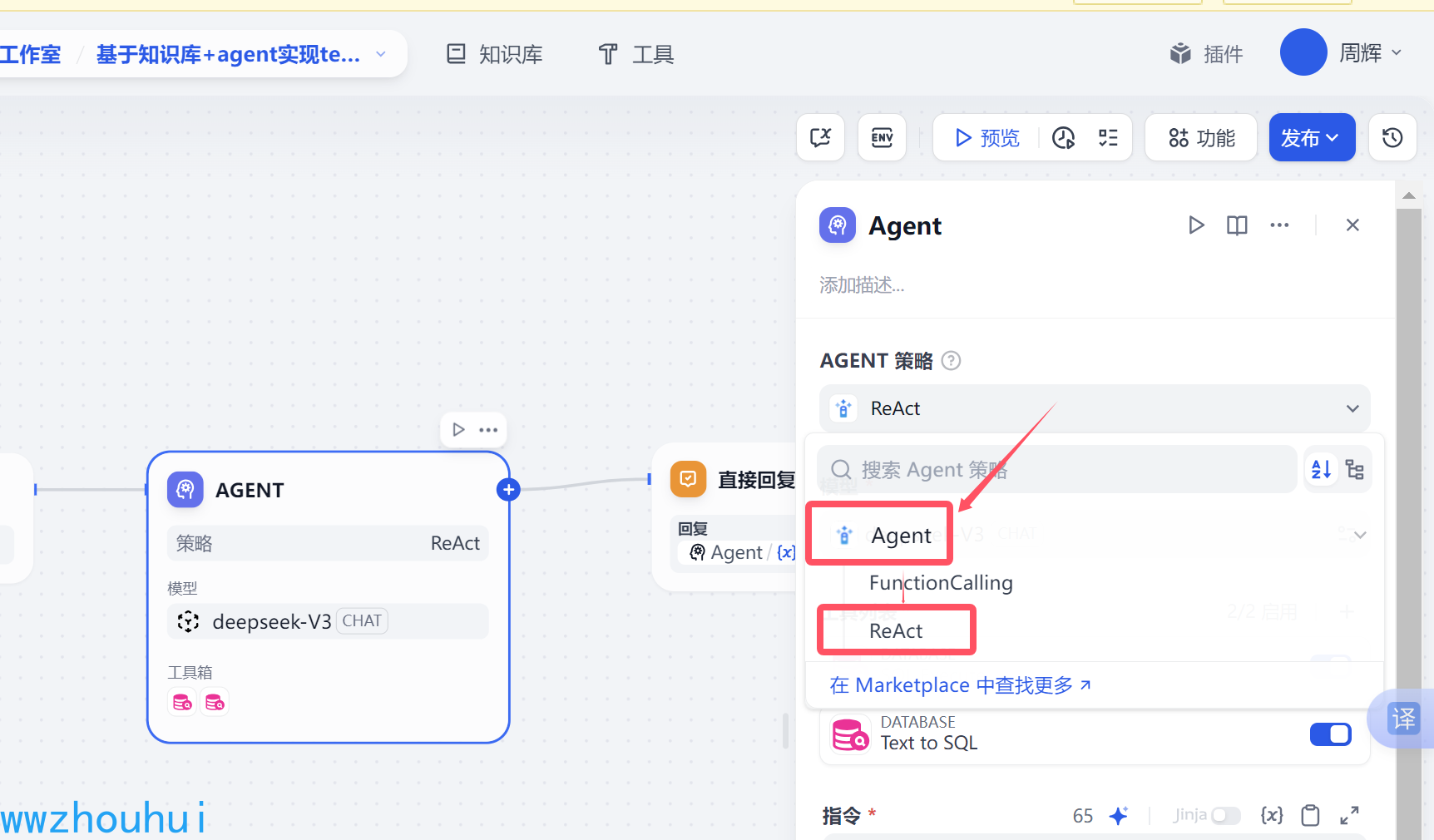Go to 工作室 studio breadcrumb link
This screenshot has width=1434, height=840.
[x=31, y=55]
